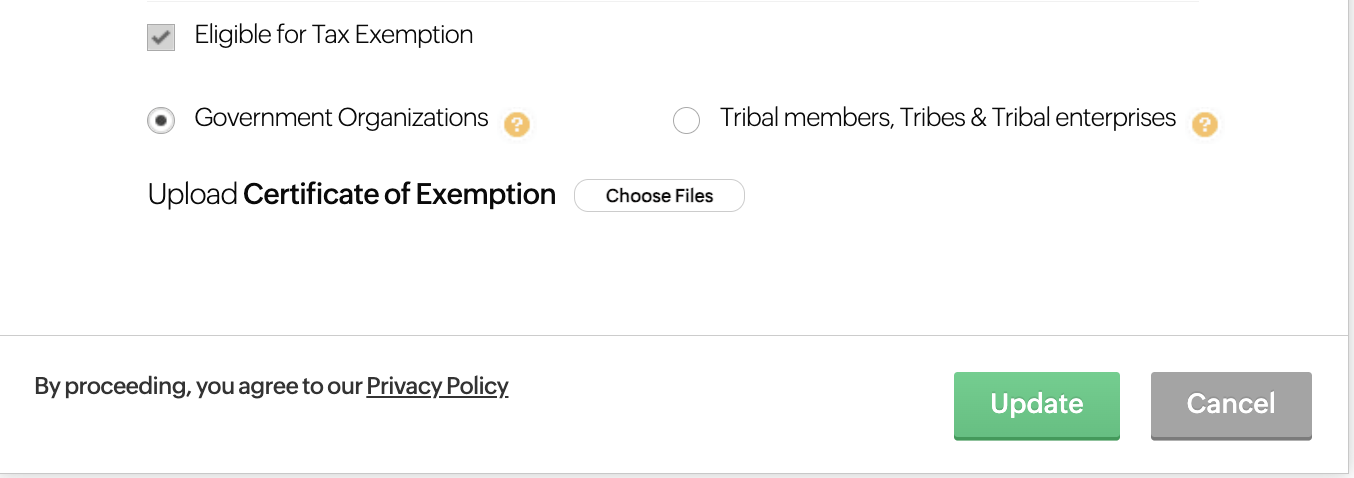Click the green Update button
This screenshot has height=478, width=1354.
tap(1036, 405)
